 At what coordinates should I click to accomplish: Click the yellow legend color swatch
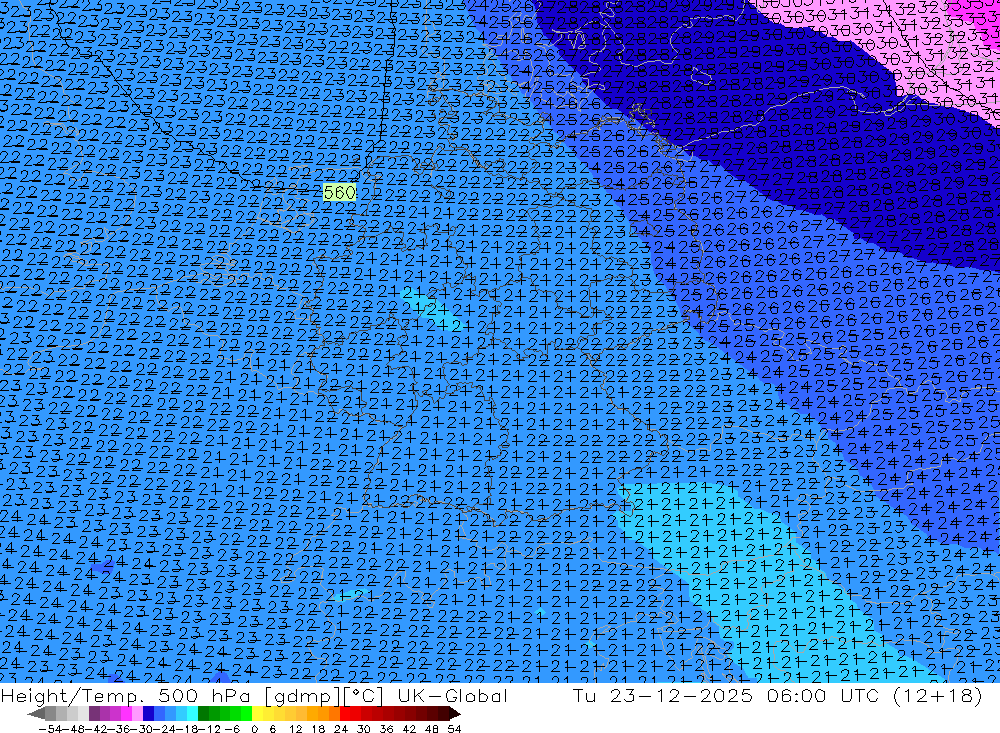tap(257, 714)
